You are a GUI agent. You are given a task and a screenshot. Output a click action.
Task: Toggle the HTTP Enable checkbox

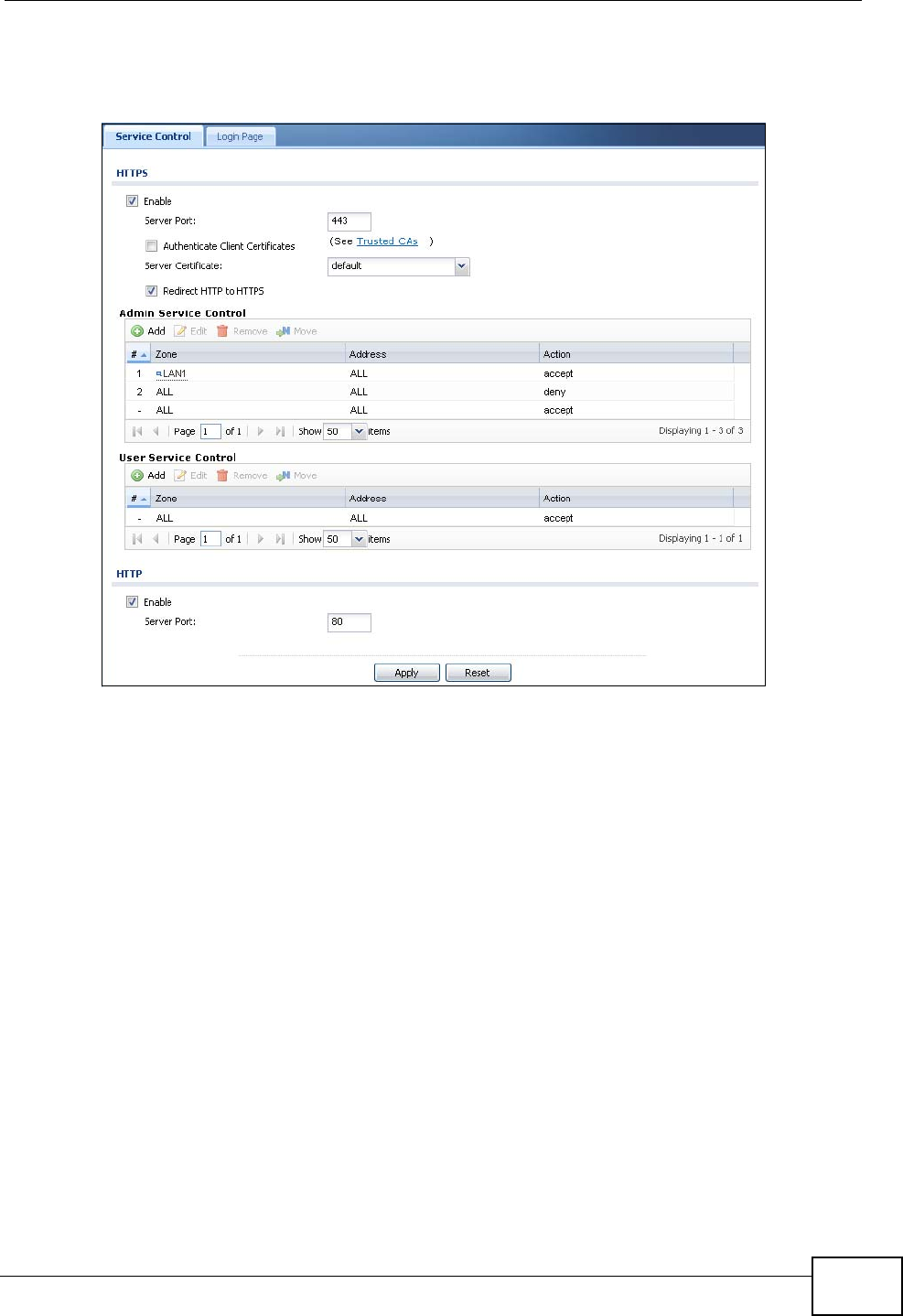[132, 602]
